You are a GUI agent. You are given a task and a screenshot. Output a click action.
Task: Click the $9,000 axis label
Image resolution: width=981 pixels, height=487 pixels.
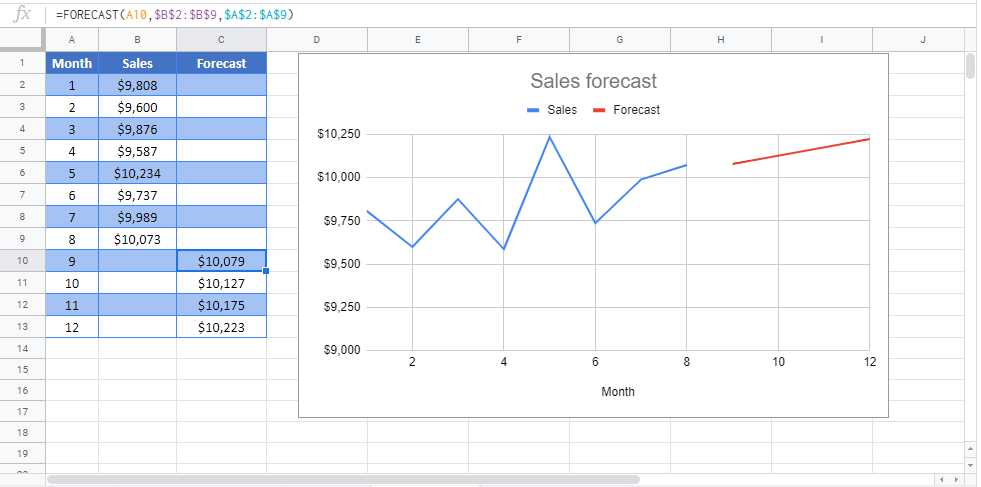pyautogui.click(x=341, y=350)
